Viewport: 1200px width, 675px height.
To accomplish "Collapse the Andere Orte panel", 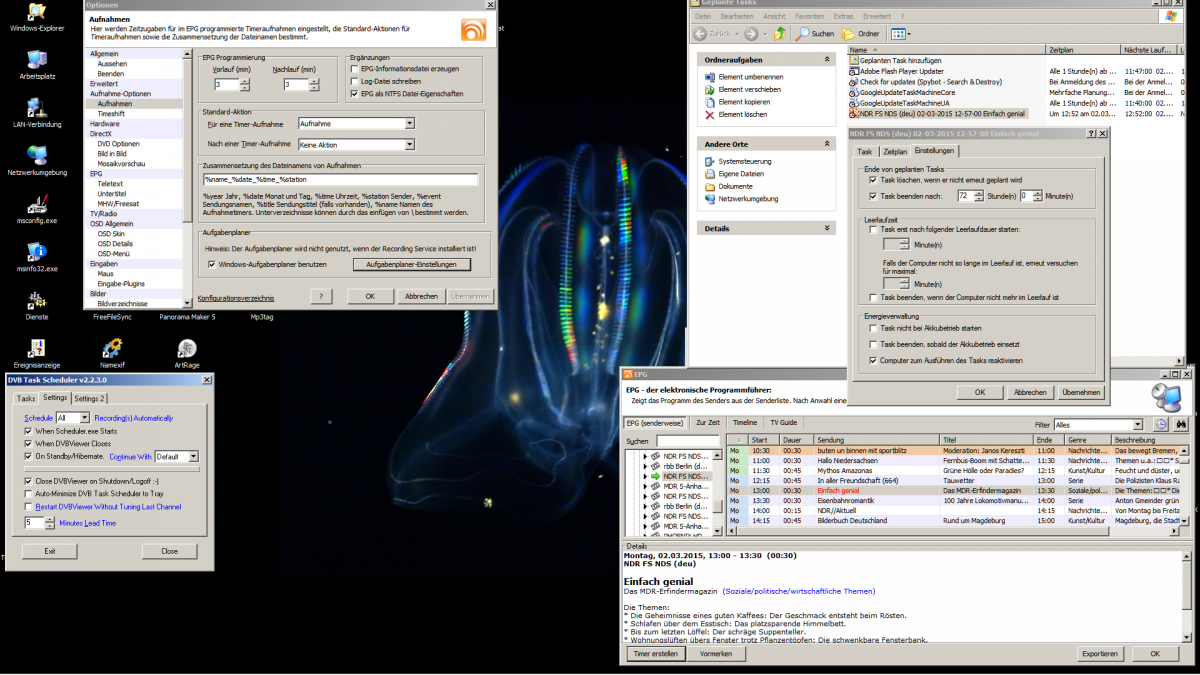I will coord(827,144).
